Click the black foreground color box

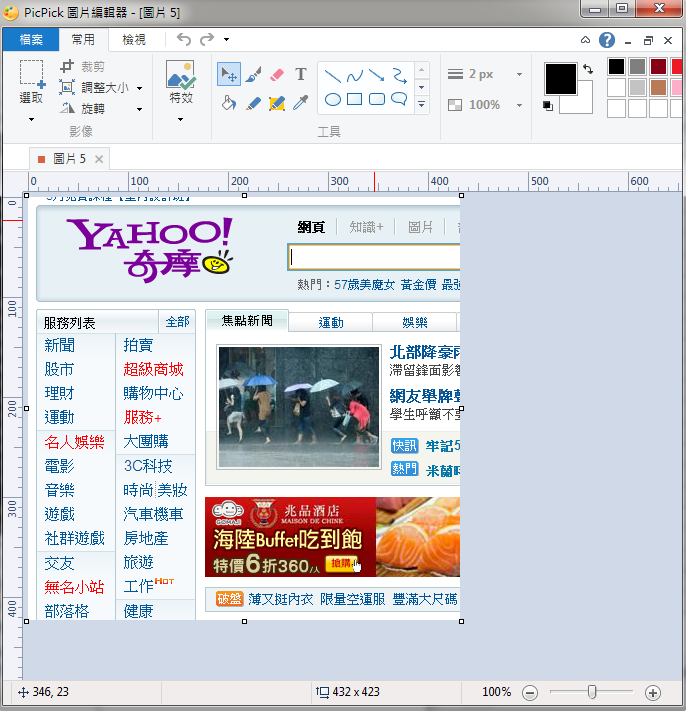click(561, 79)
